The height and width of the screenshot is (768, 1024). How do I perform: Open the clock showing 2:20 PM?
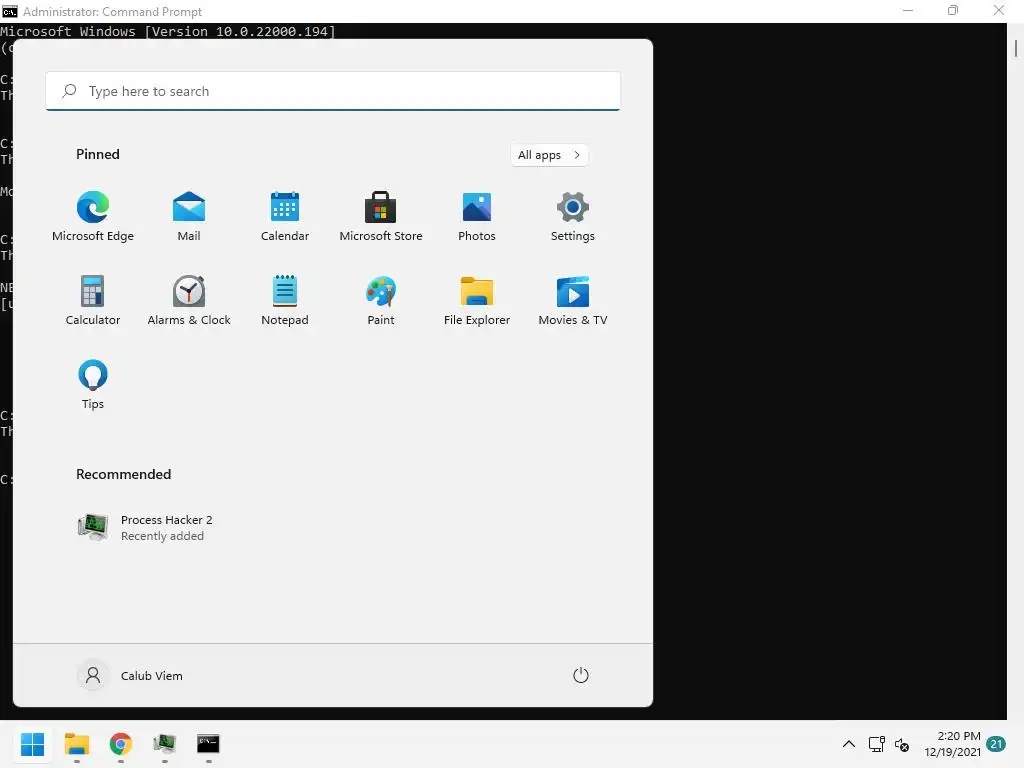point(952,744)
